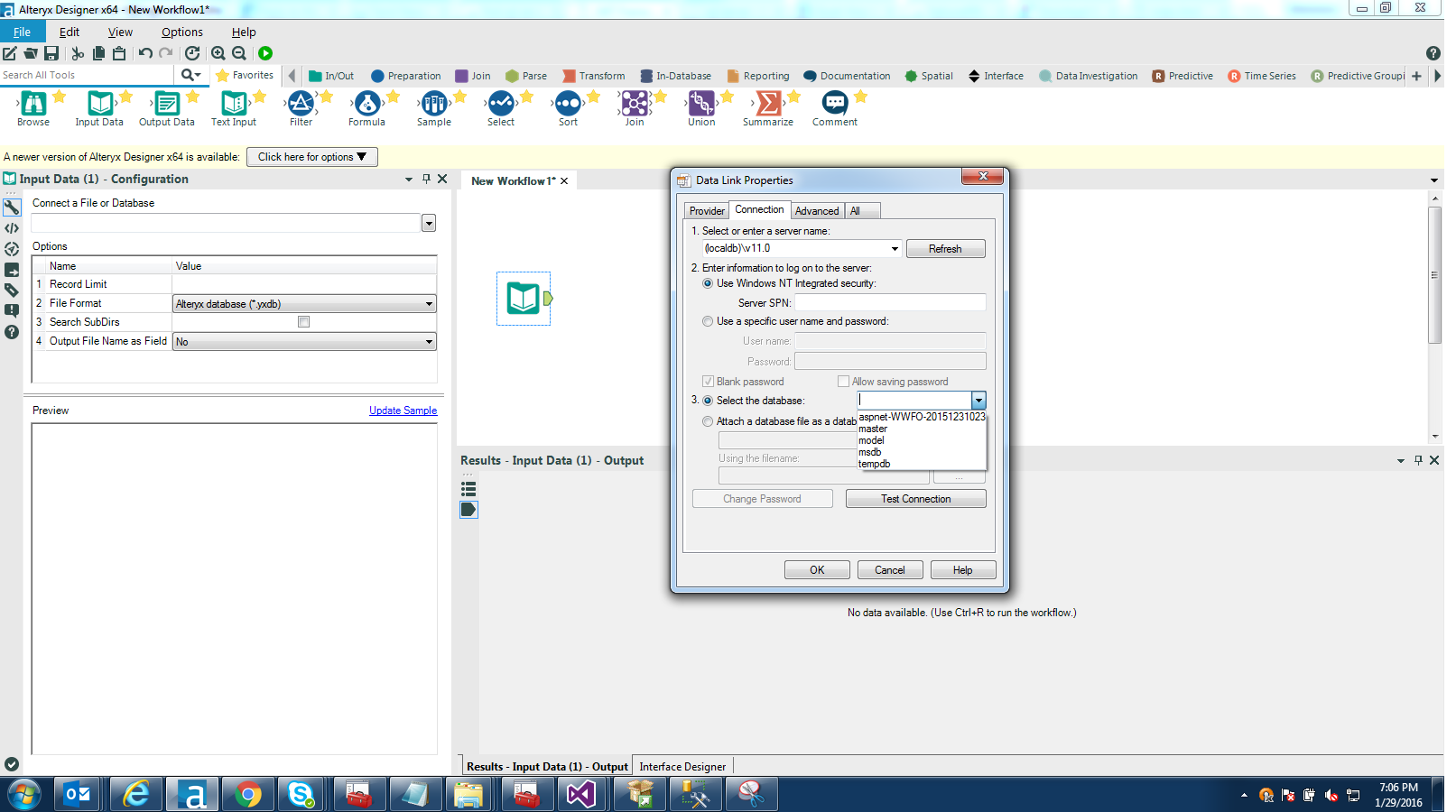Select the Select tool icon
This screenshot has width=1456, height=812.
coord(501,103)
